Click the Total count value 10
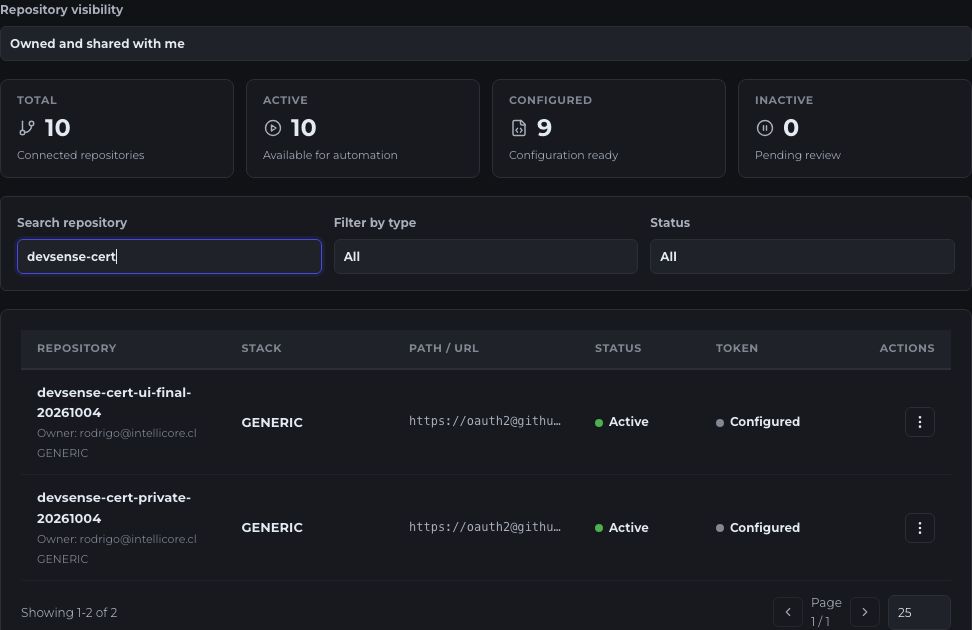Viewport: 972px width, 630px height. click(x=58, y=128)
